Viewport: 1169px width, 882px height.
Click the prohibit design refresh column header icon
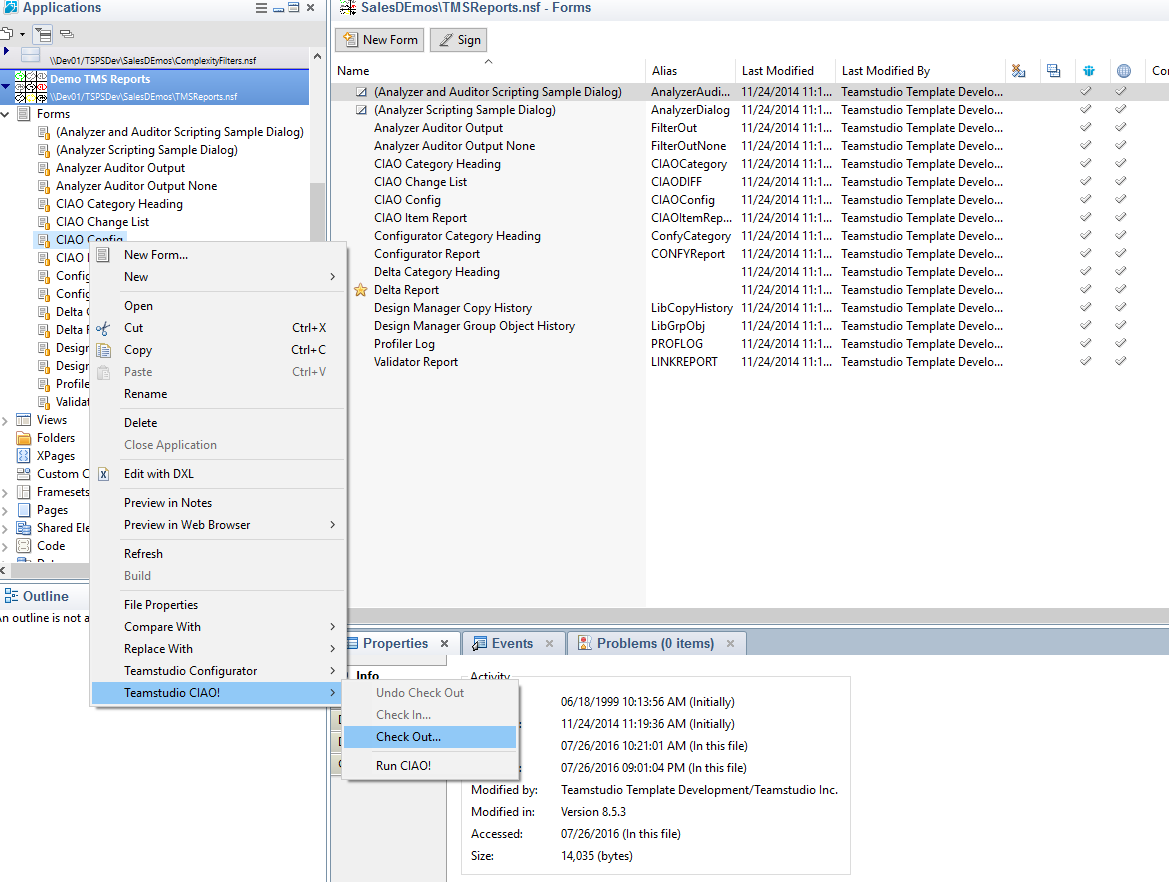pyautogui.click(x=1018, y=71)
